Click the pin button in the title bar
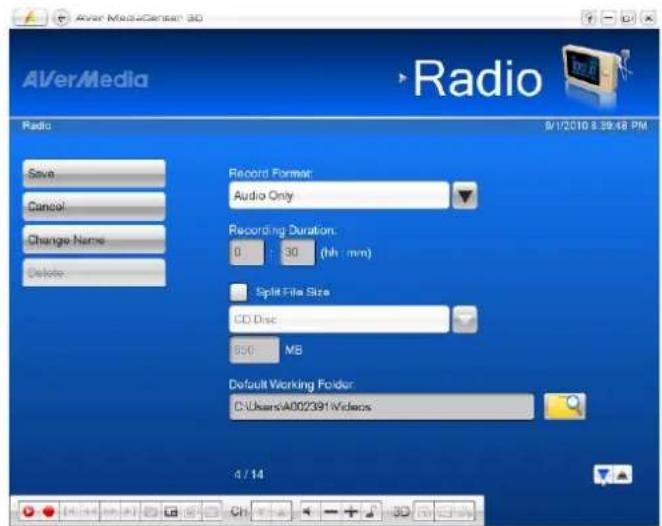 [589, 18]
